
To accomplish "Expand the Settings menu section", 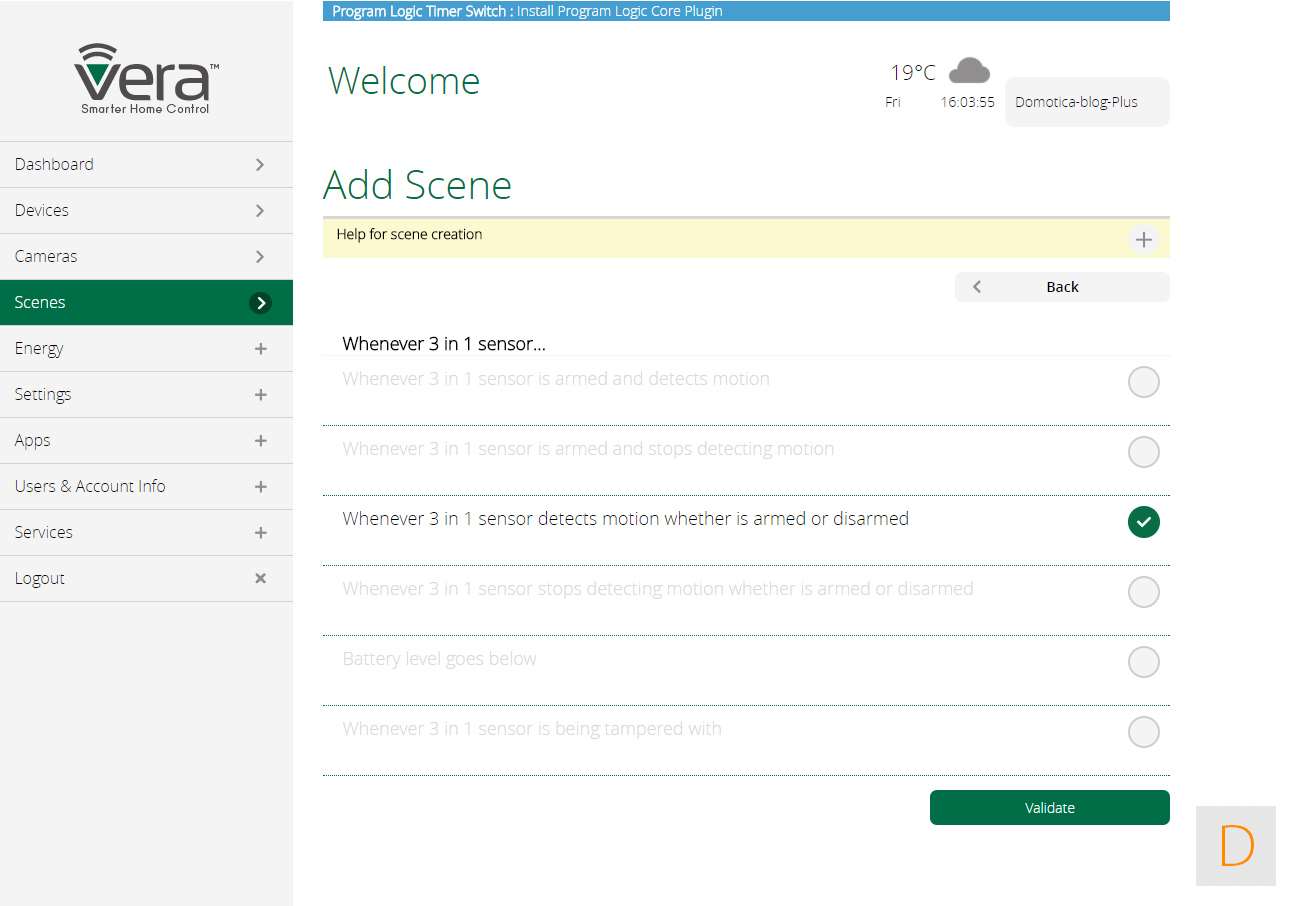I will coord(146,395).
